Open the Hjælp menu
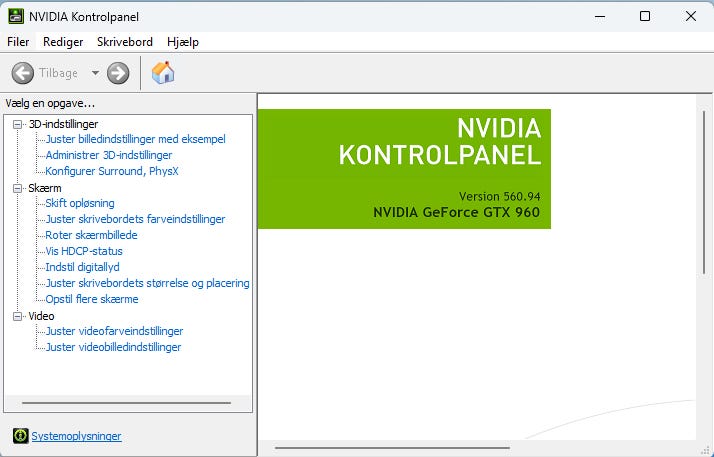This screenshot has height=457, width=714. click(183, 42)
